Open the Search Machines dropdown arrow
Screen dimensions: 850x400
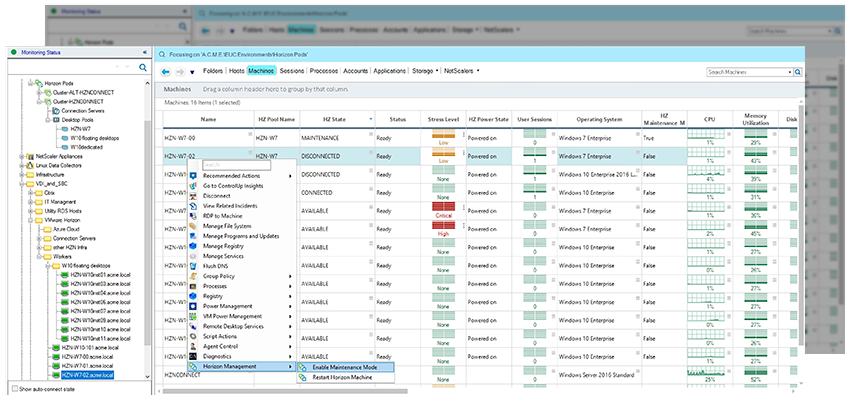(790, 72)
